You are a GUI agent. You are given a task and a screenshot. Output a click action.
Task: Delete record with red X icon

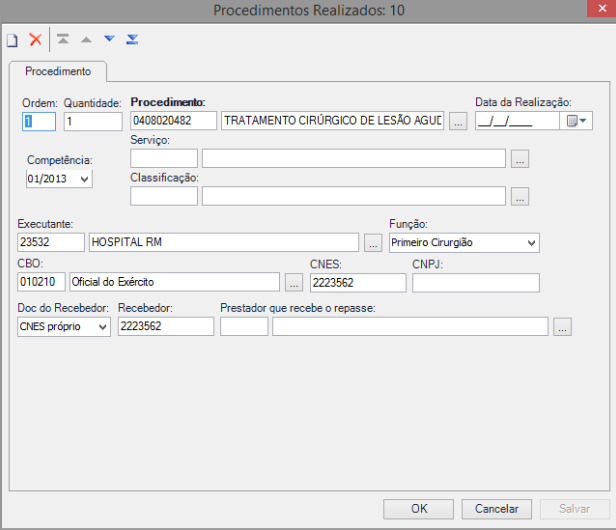tap(35, 40)
